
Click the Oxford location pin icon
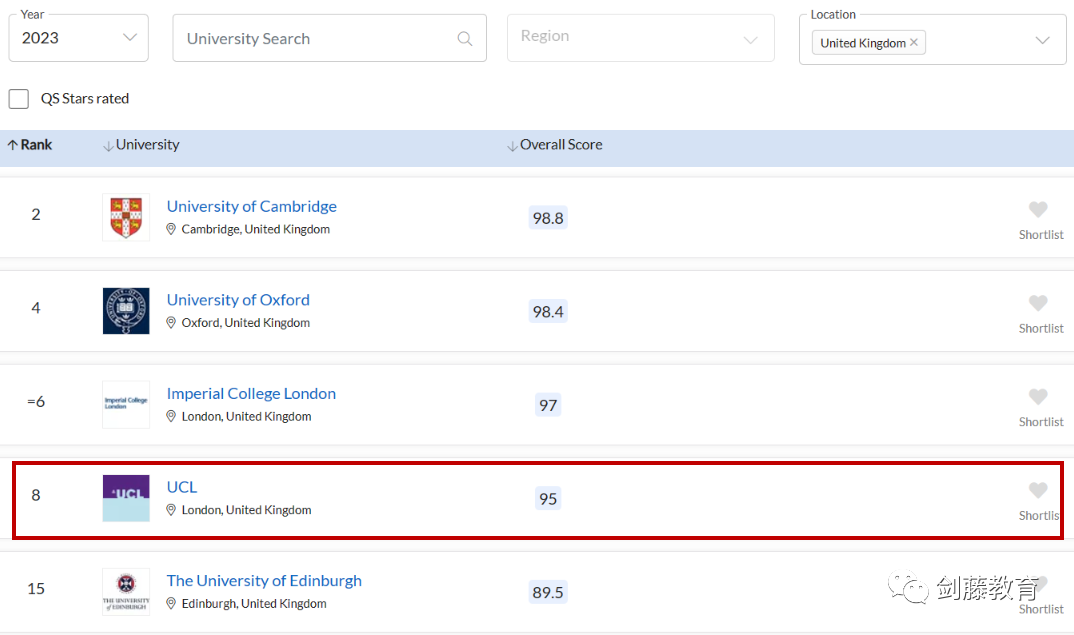pyautogui.click(x=171, y=323)
